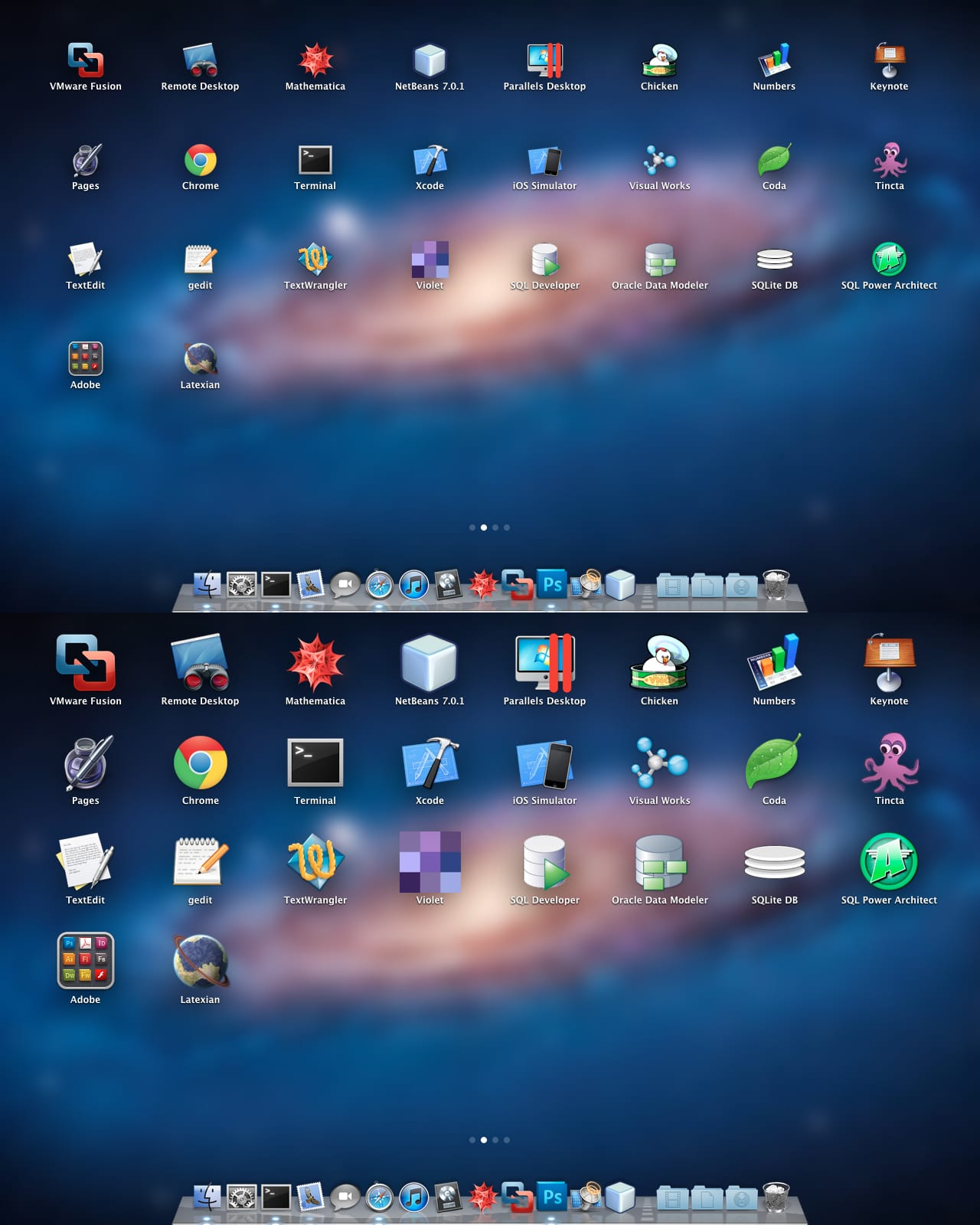The height and width of the screenshot is (1225, 980).
Task: Launch Xcode from the large-icon Launchpad
Action: [x=430, y=763]
